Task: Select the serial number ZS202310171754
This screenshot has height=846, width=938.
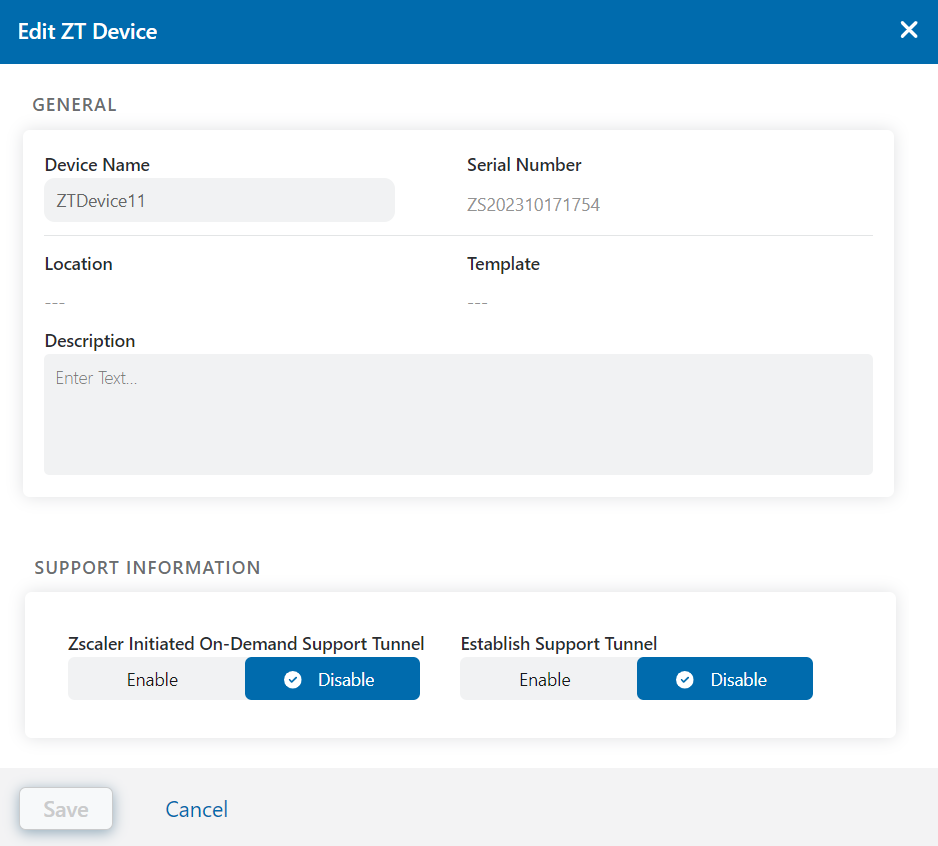Action: click(x=533, y=205)
